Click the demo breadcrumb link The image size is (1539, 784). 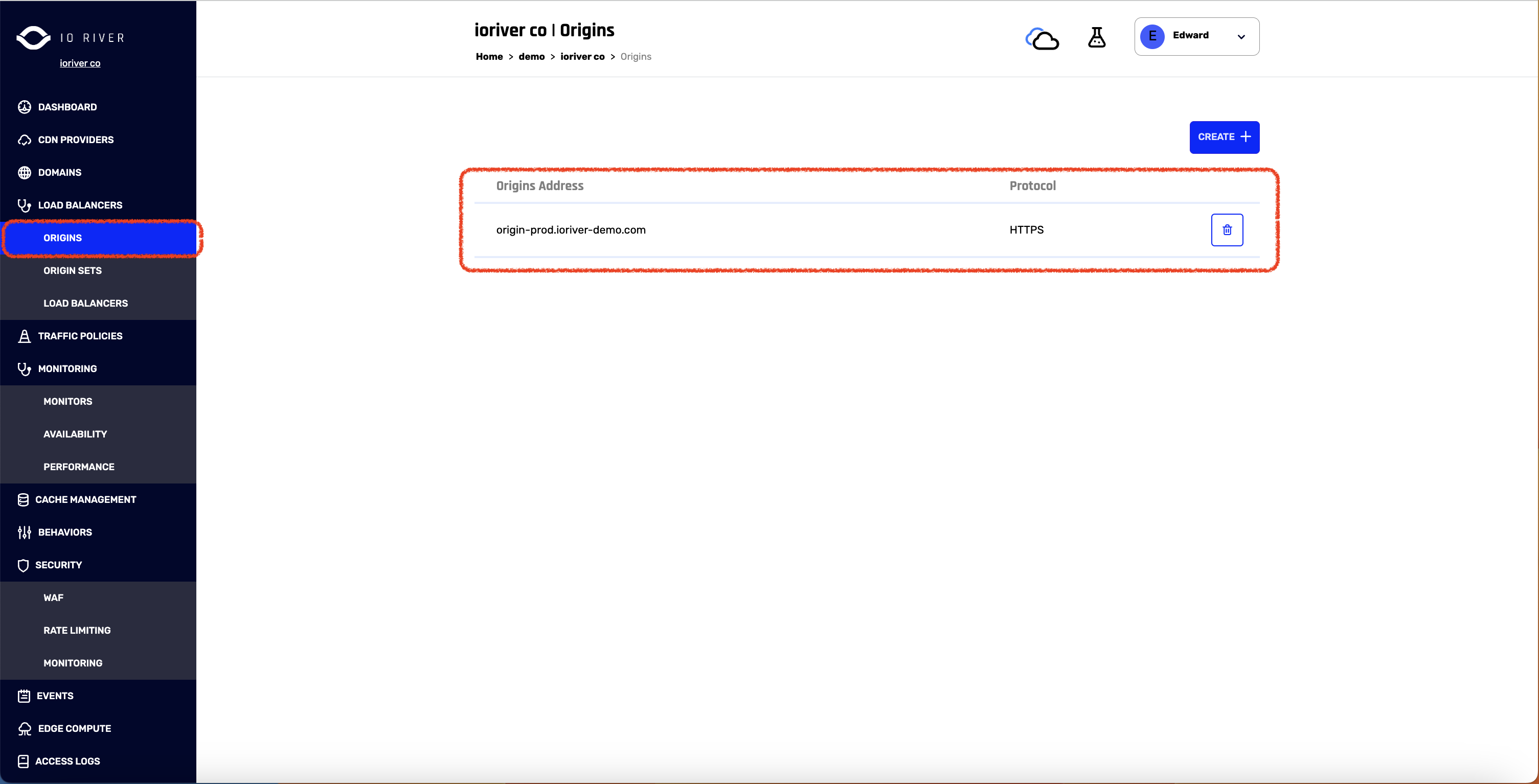click(532, 57)
